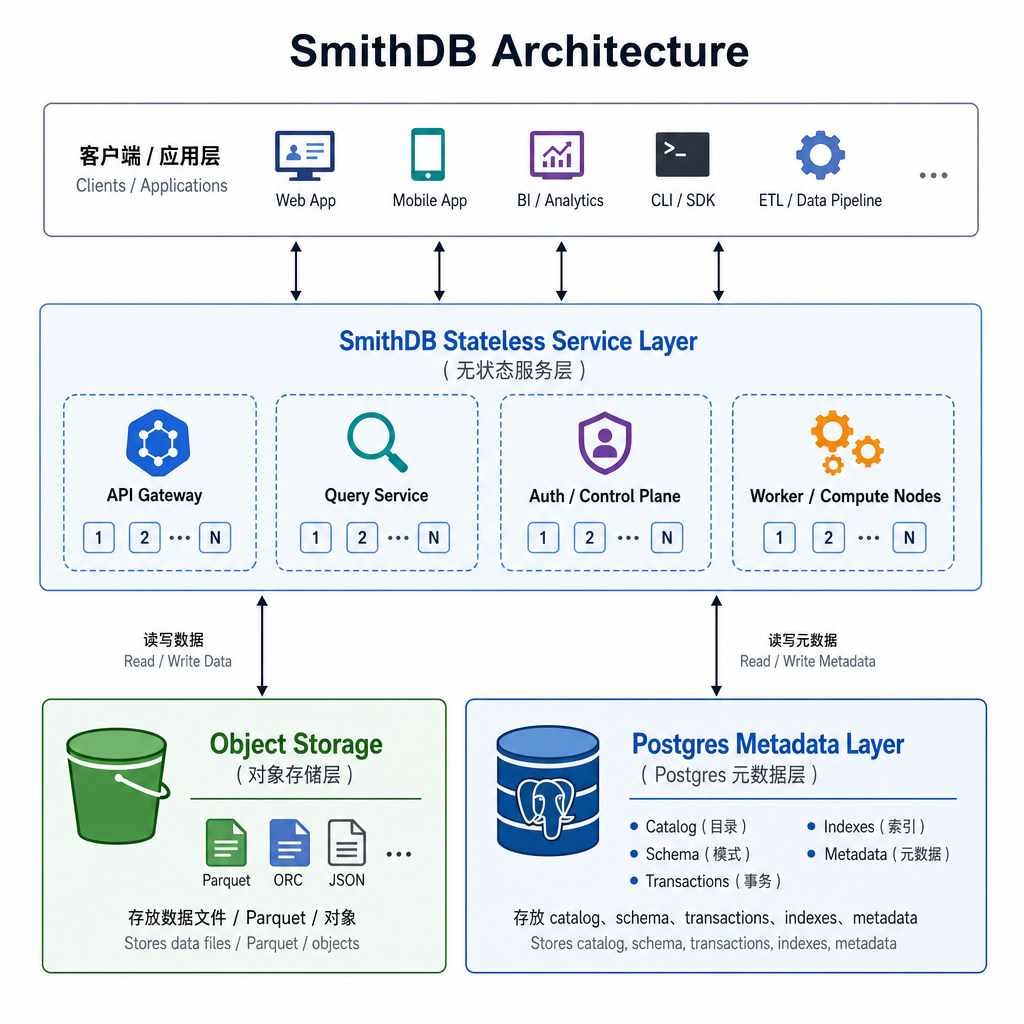Click the green Object Storage bucket icon
Viewport: 1024px width, 1024px height.
[x=118, y=786]
